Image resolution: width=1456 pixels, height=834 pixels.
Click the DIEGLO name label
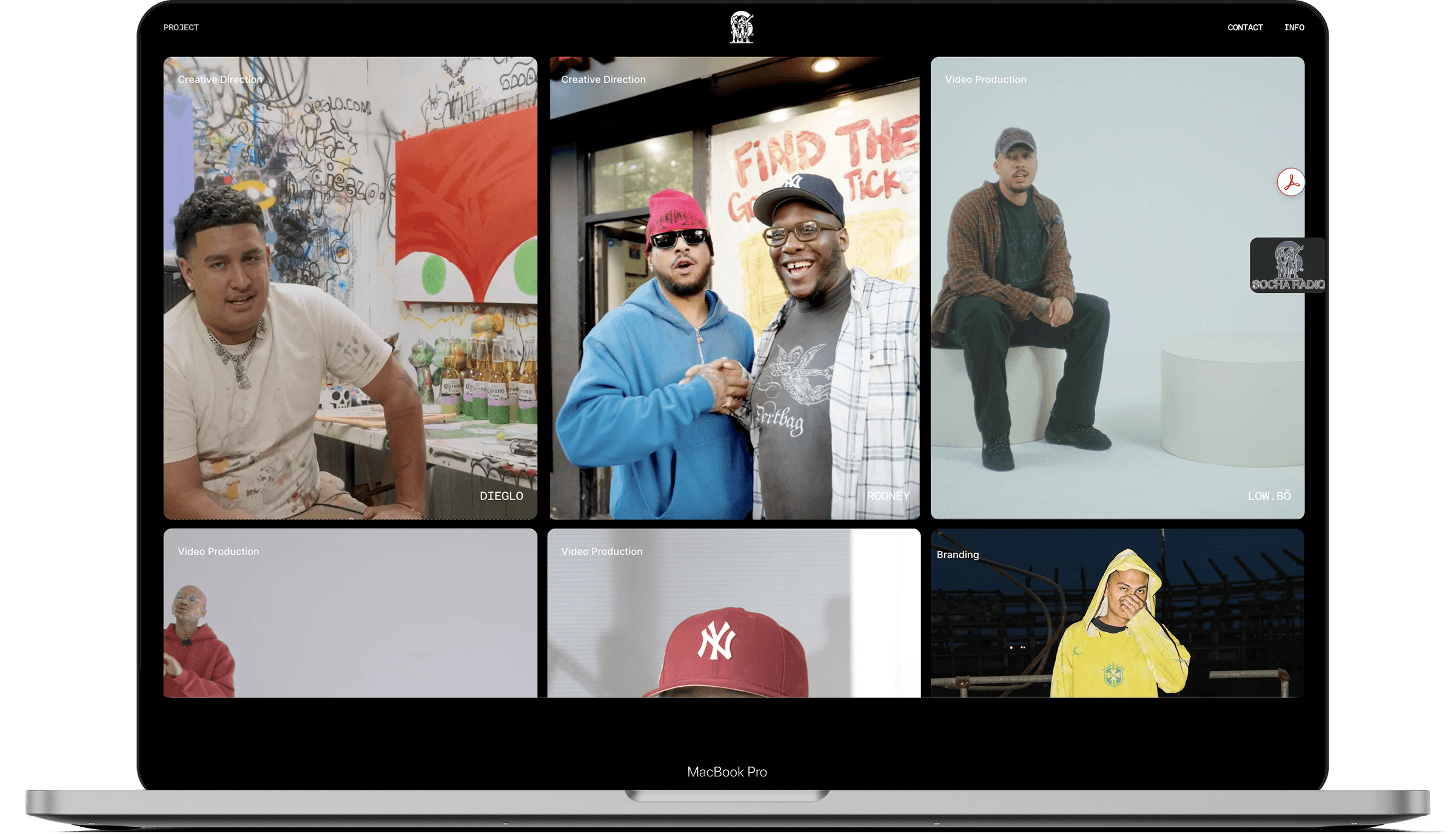(501, 496)
